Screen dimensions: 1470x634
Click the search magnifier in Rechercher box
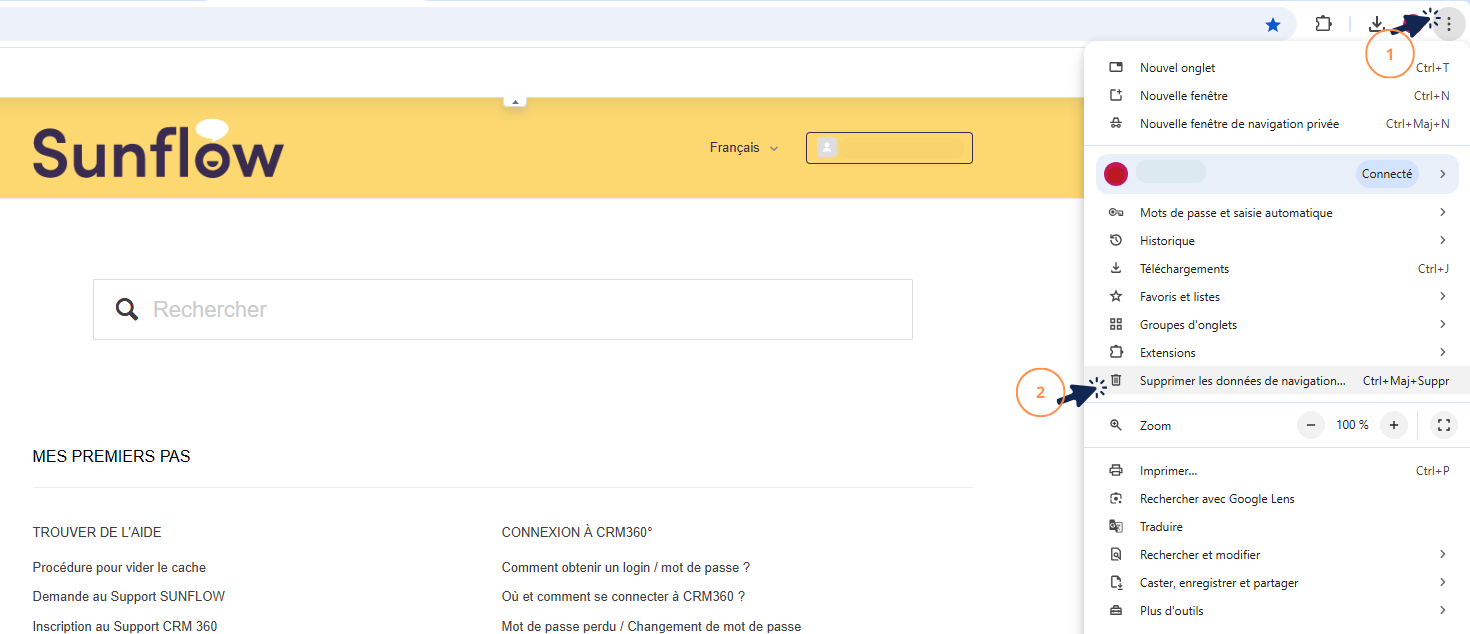[127, 309]
